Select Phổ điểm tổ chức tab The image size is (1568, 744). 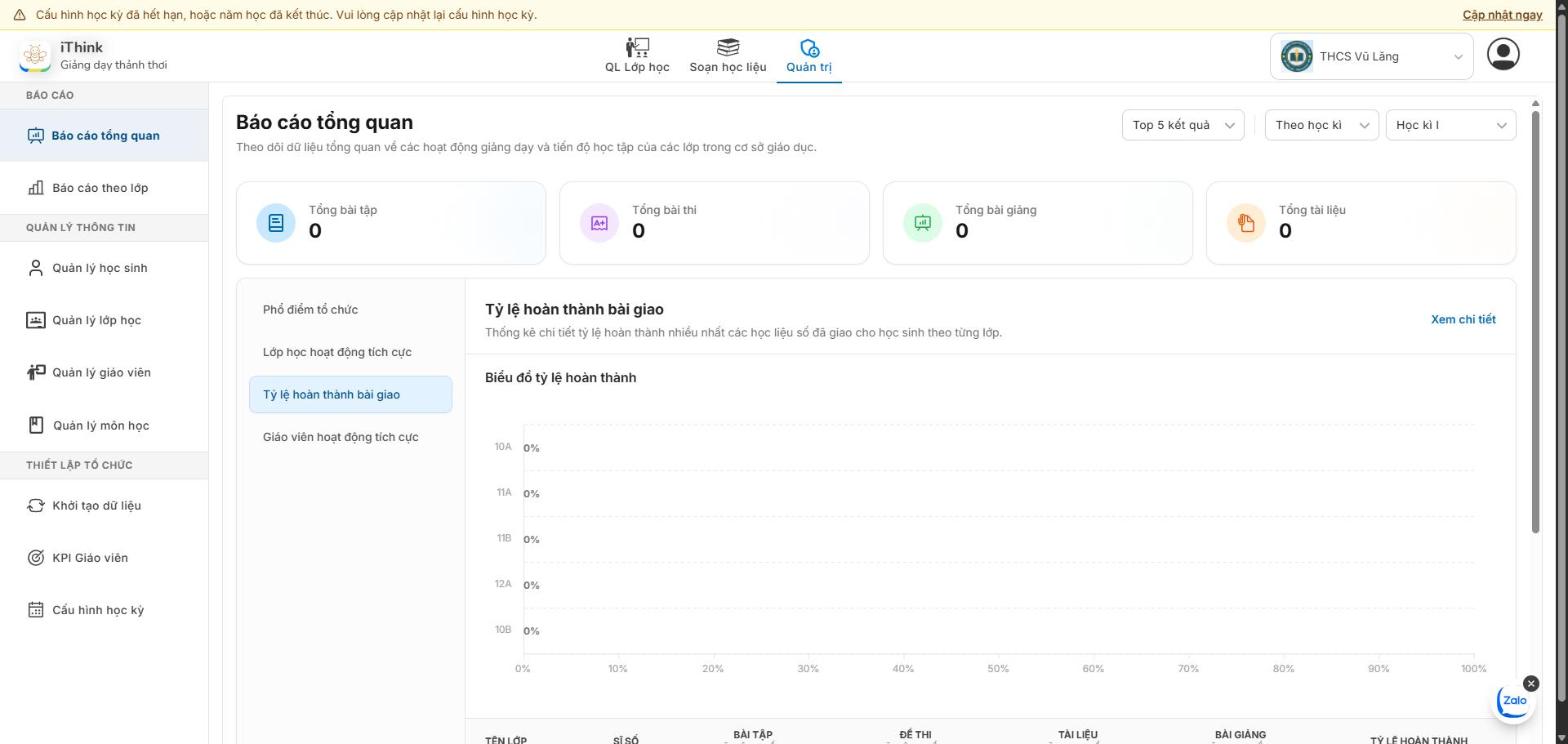tap(350, 310)
